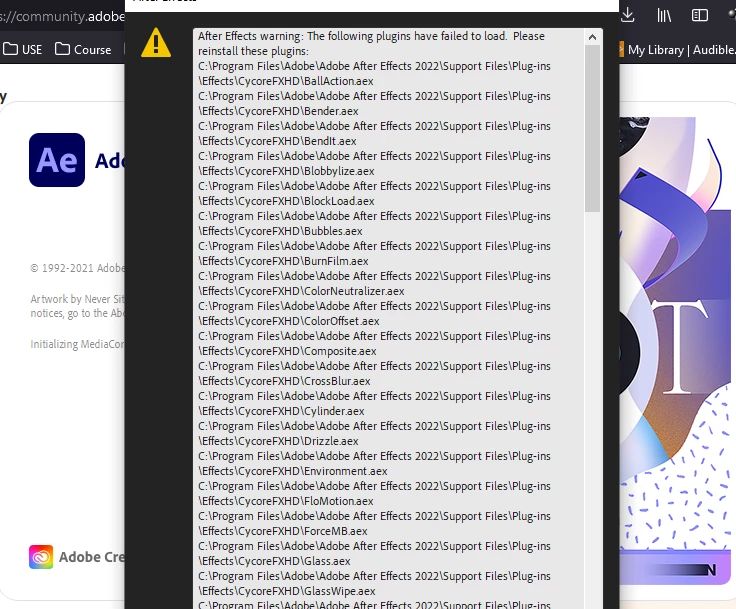Click the warning list scrollbar thumb
Image resolution: width=736 pixels, height=609 pixels.
(592, 128)
